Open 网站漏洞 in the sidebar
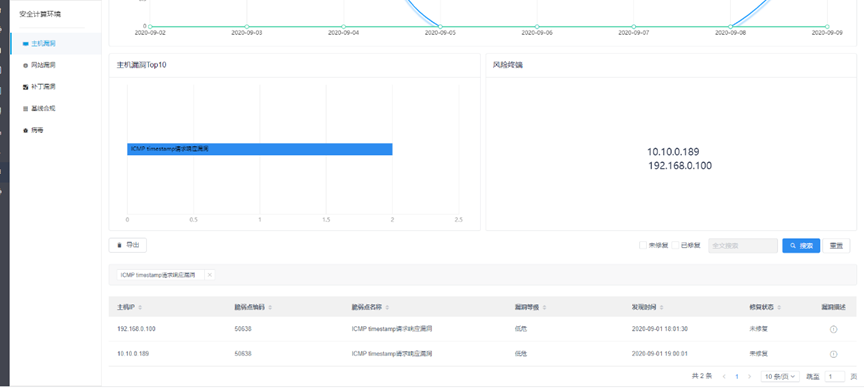Viewport: 864px width, 389px height. click(x=56, y=65)
